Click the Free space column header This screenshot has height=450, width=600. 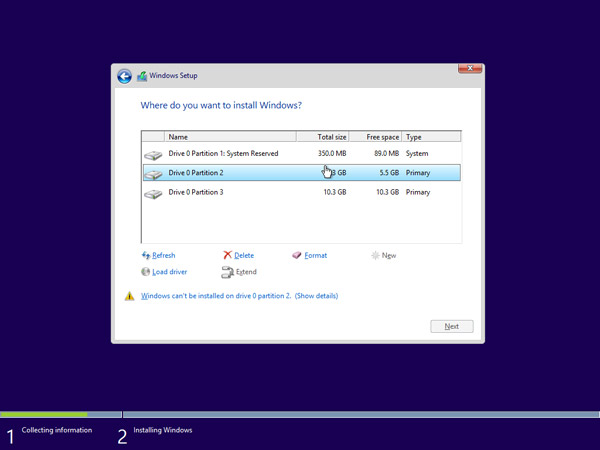coord(381,137)
